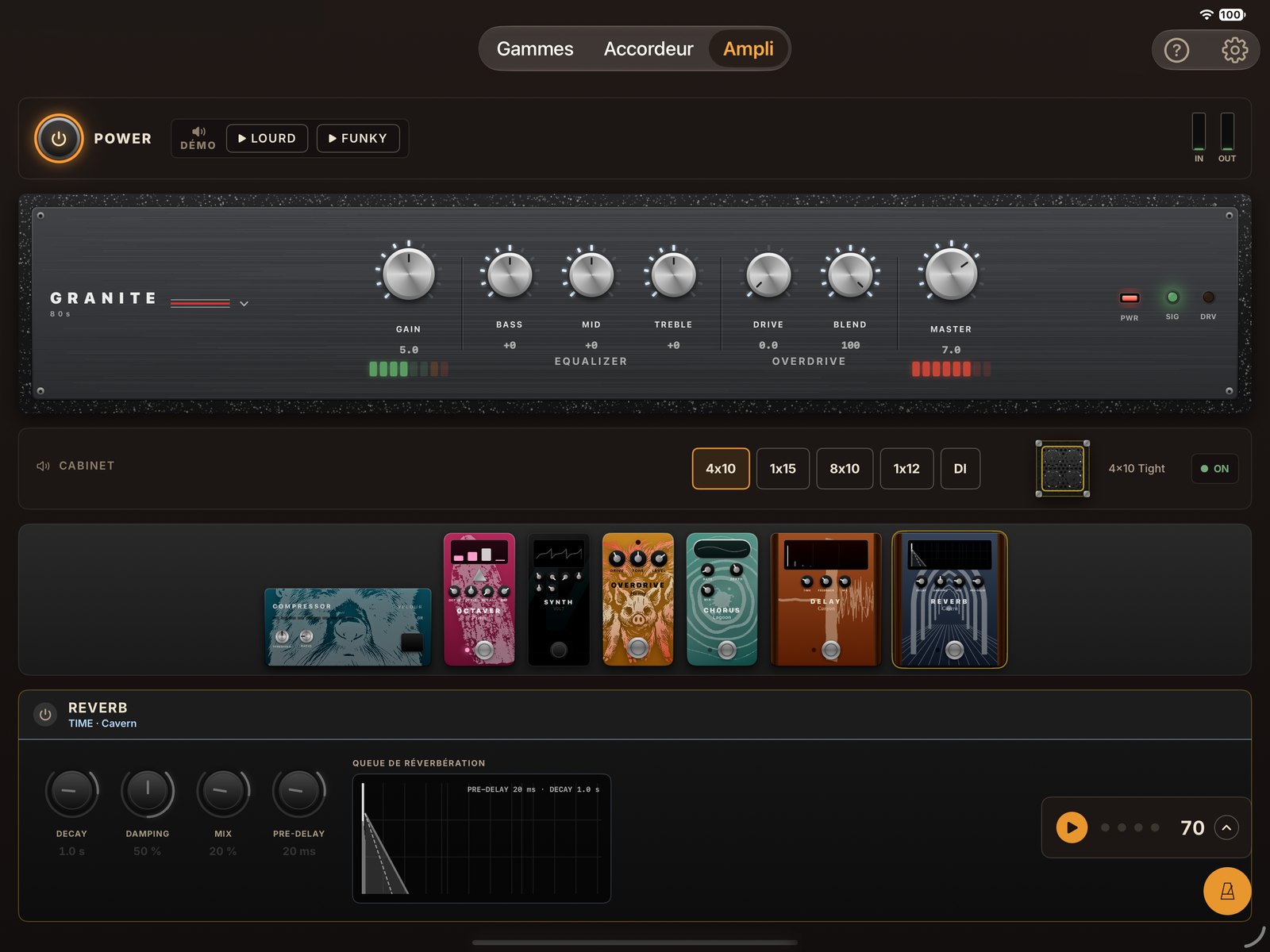Click the BLEND overdrive knob
The height and width of the screenshot is (952, 1270).
850,274
